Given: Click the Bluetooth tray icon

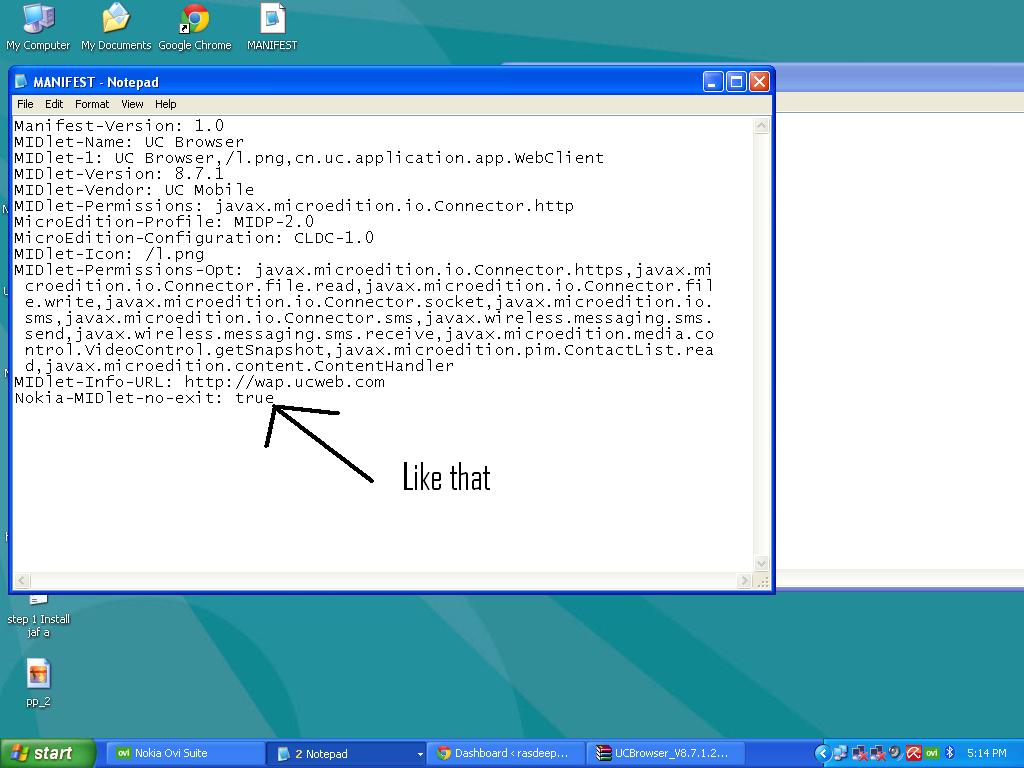Looking at the screenshot, I should (x=950, y=754).
